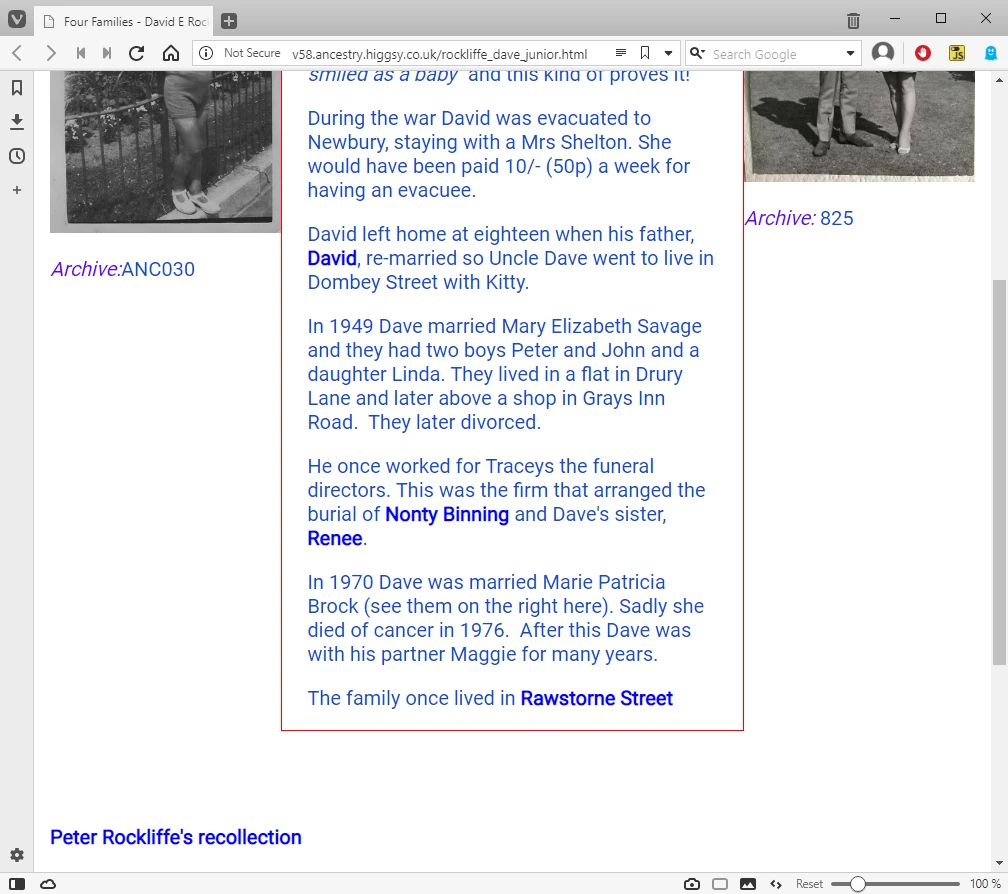Add a web panel with plus
Image resolution: width=1008 pixels, height=894 pixels.
[17, 190]
